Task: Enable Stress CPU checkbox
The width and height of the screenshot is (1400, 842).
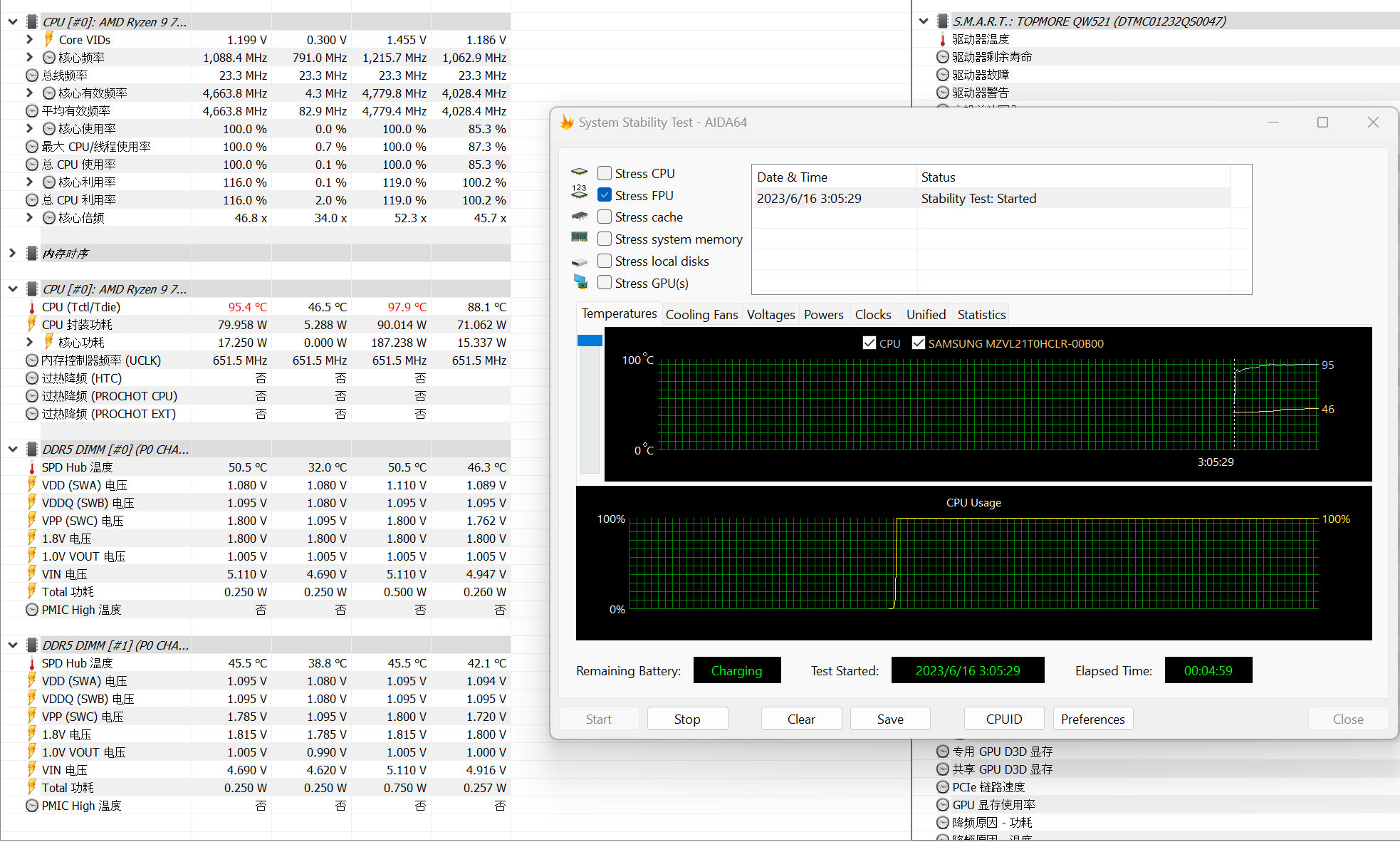Action: tap(605, 173)
